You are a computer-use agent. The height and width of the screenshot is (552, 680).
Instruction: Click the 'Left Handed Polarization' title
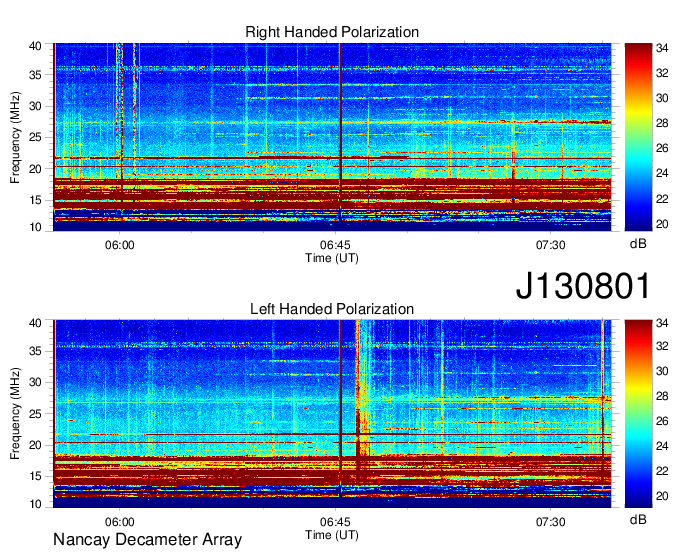coord(332,309)
